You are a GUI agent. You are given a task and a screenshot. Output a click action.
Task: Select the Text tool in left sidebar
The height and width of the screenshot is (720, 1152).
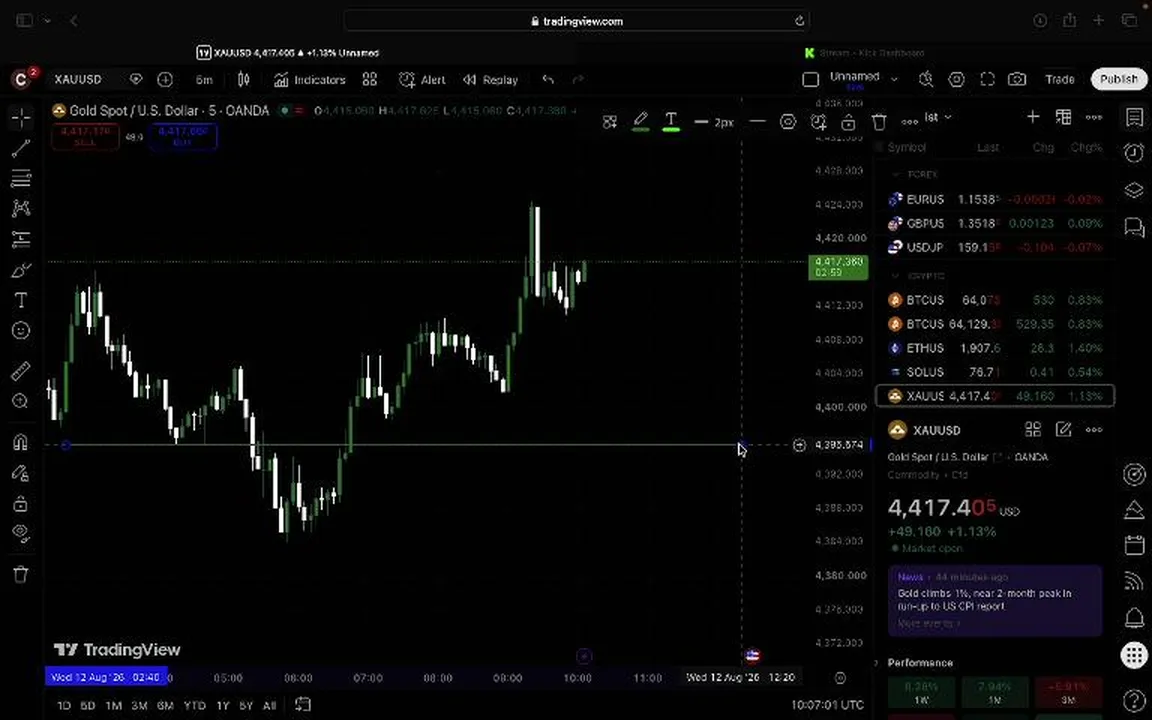pyautogui.click(x=21, y=300)
